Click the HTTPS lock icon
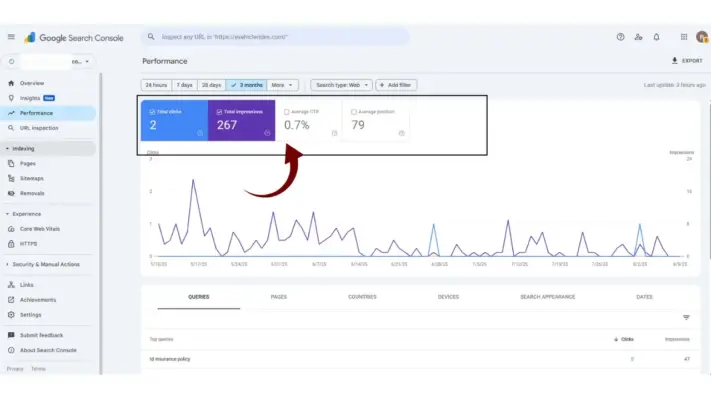Image resolution: width=711 pixels, height=400 pixels. pyautogui.click(x=11, y=244)
